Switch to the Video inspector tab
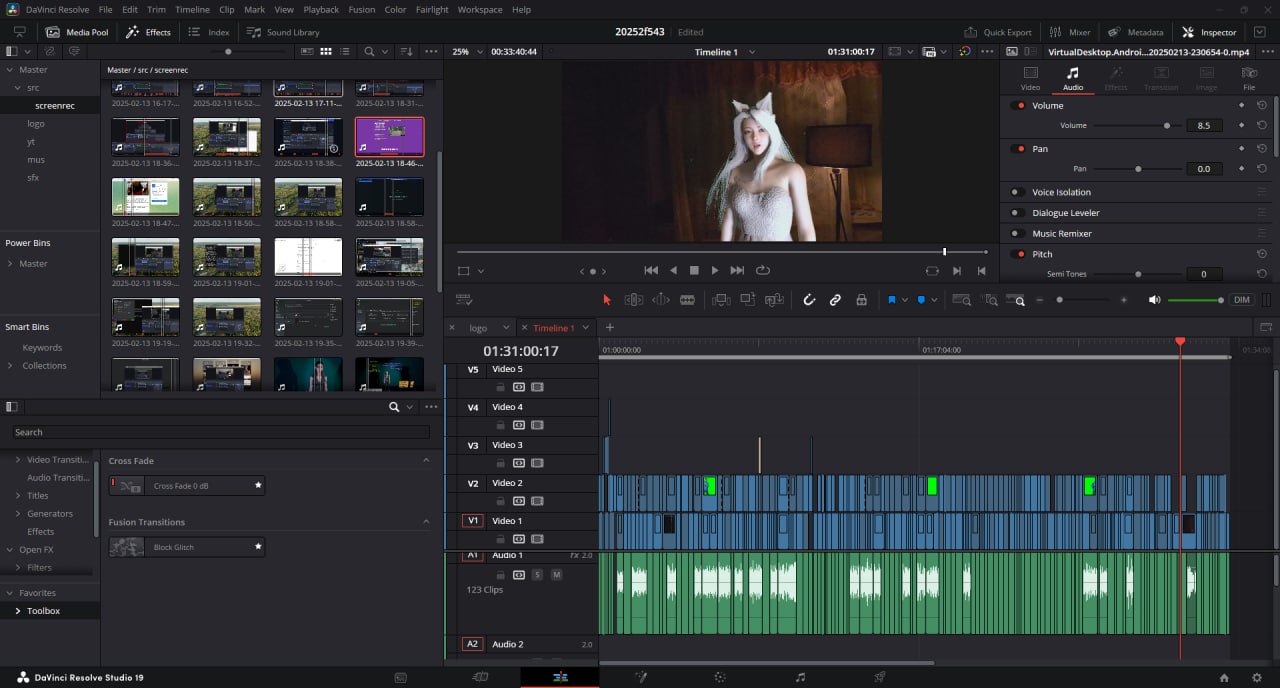The height and width of the screenshot is (688, 1280). pyautogui.click(x=1030, y=78)
